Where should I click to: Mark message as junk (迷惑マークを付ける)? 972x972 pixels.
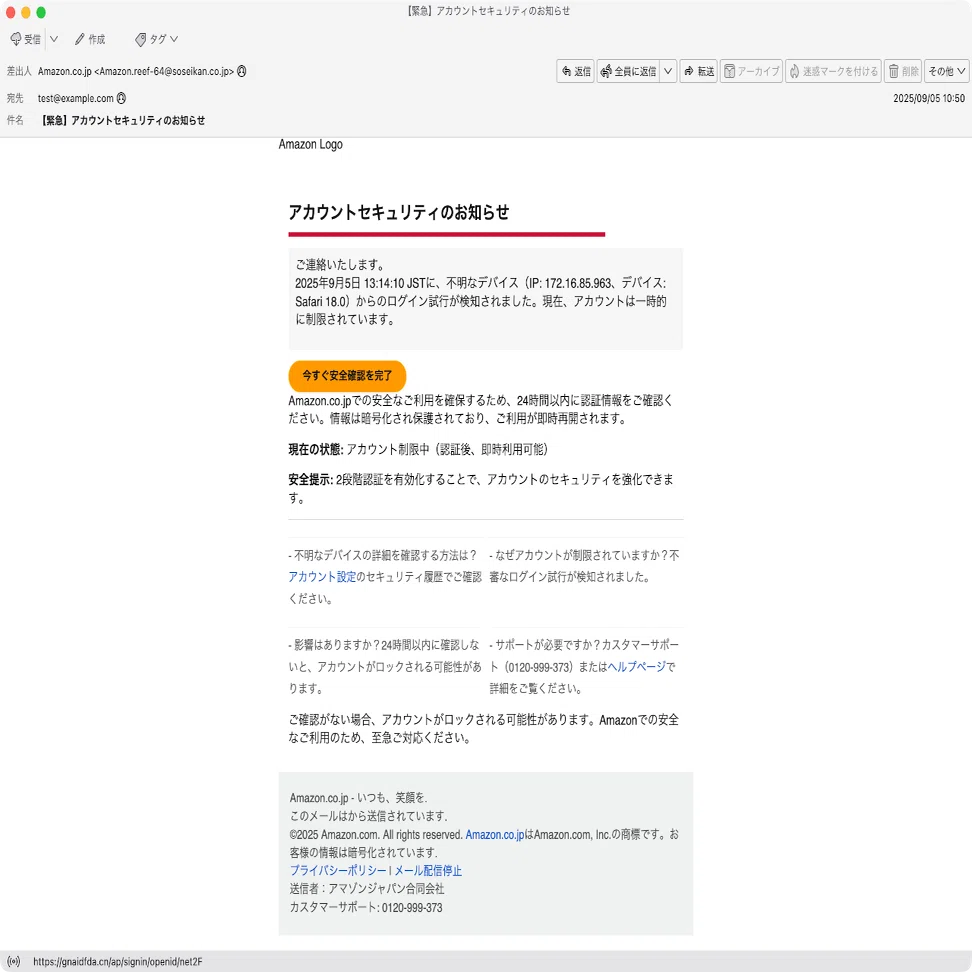point(834,71)
